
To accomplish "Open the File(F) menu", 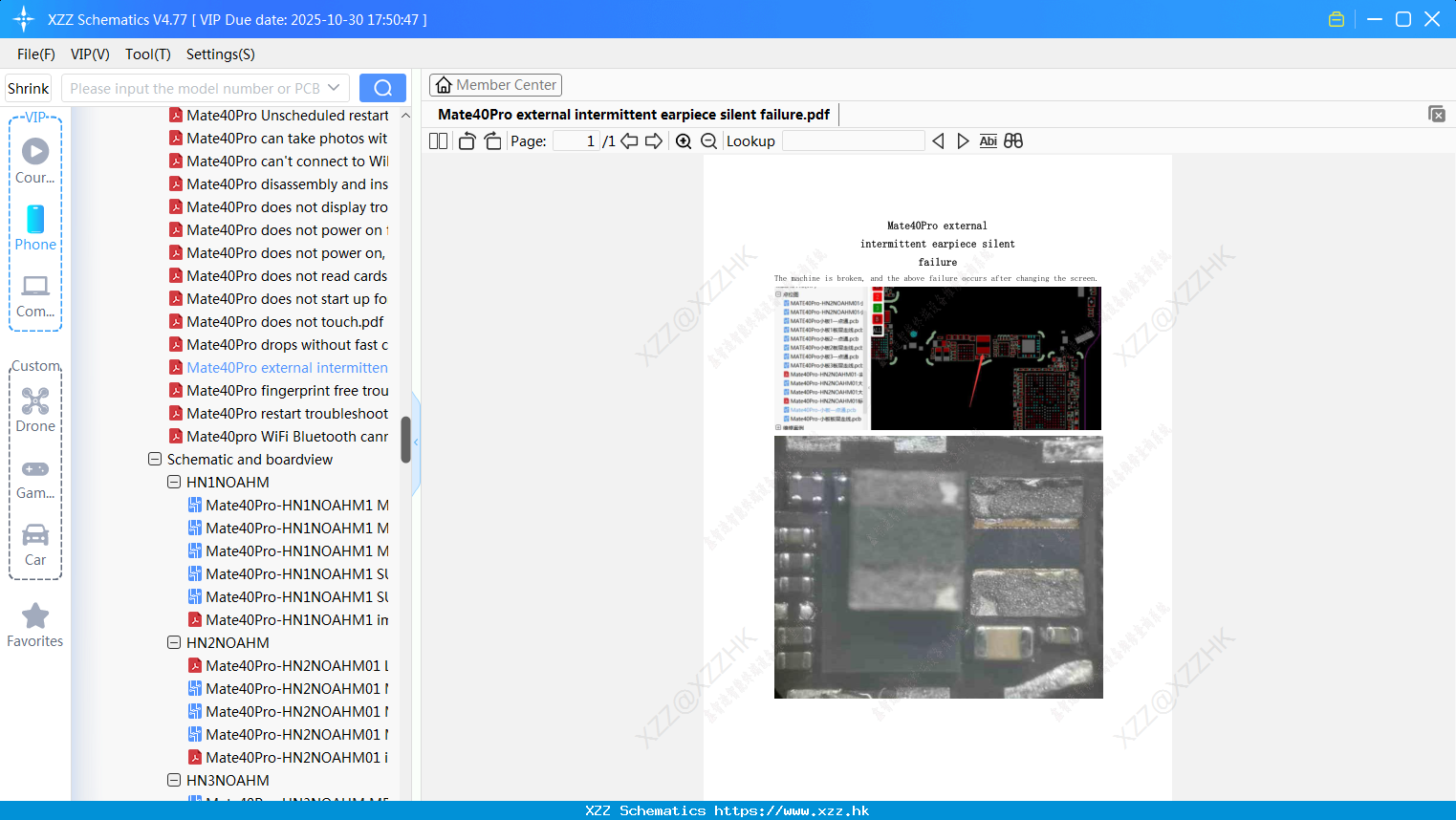I will [36, 54].
